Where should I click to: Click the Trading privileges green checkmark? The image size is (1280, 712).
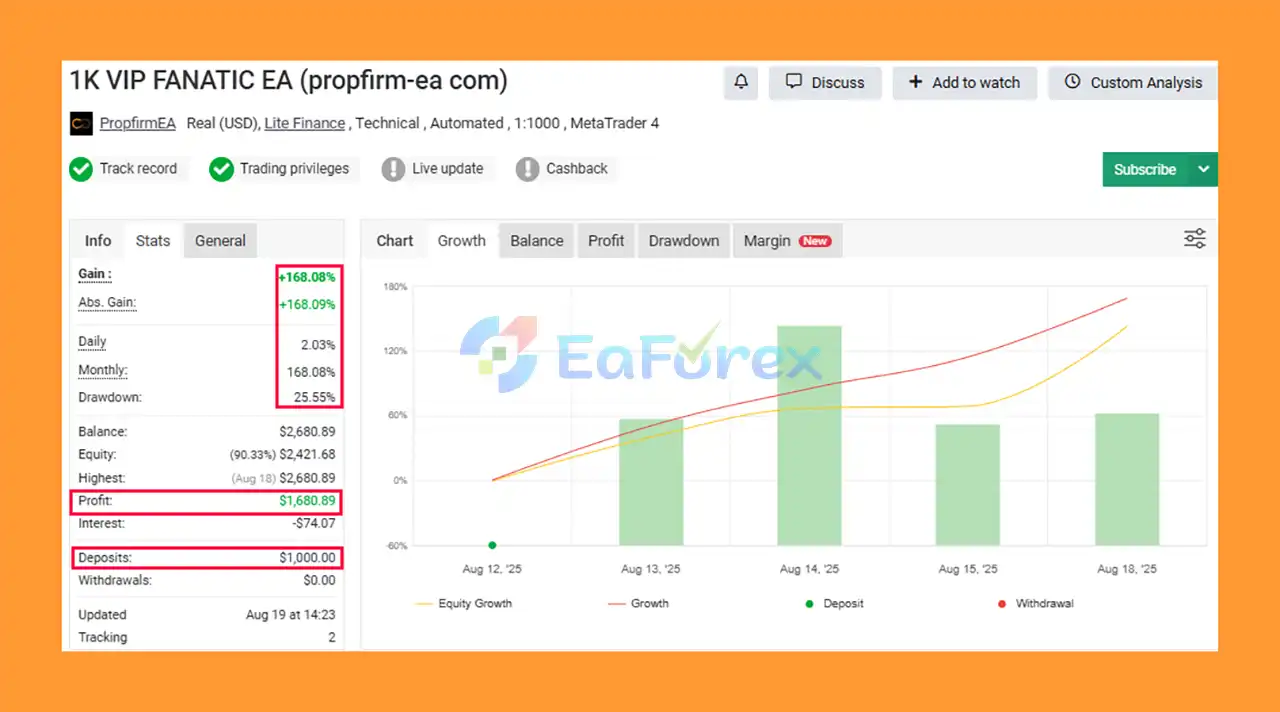click(221, 169)
